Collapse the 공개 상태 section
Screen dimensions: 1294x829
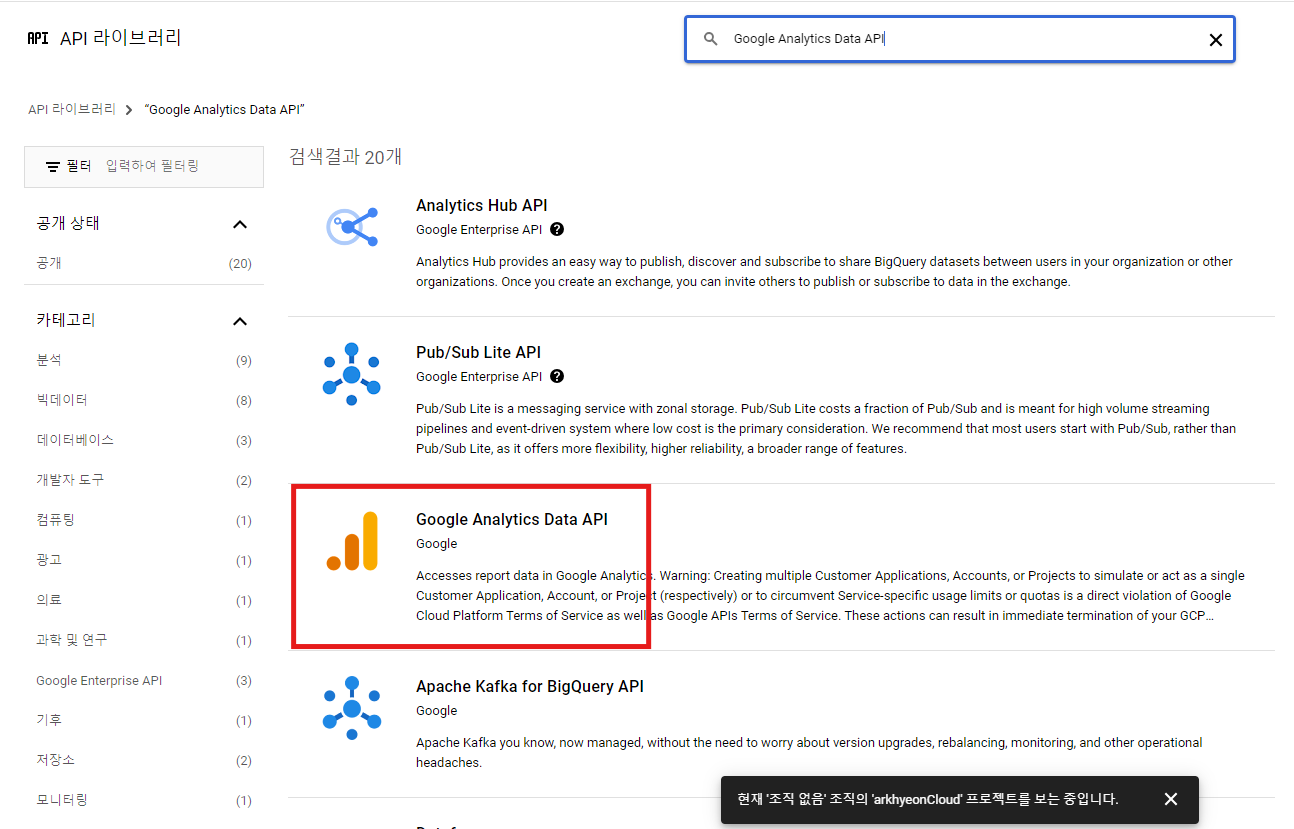click(240, 224)
